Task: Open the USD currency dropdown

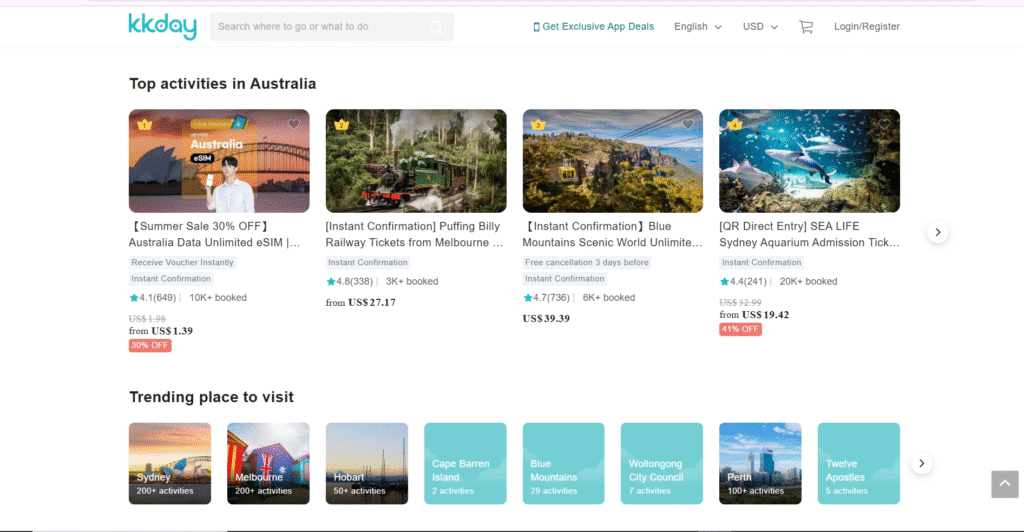Action: click(759, 27)
